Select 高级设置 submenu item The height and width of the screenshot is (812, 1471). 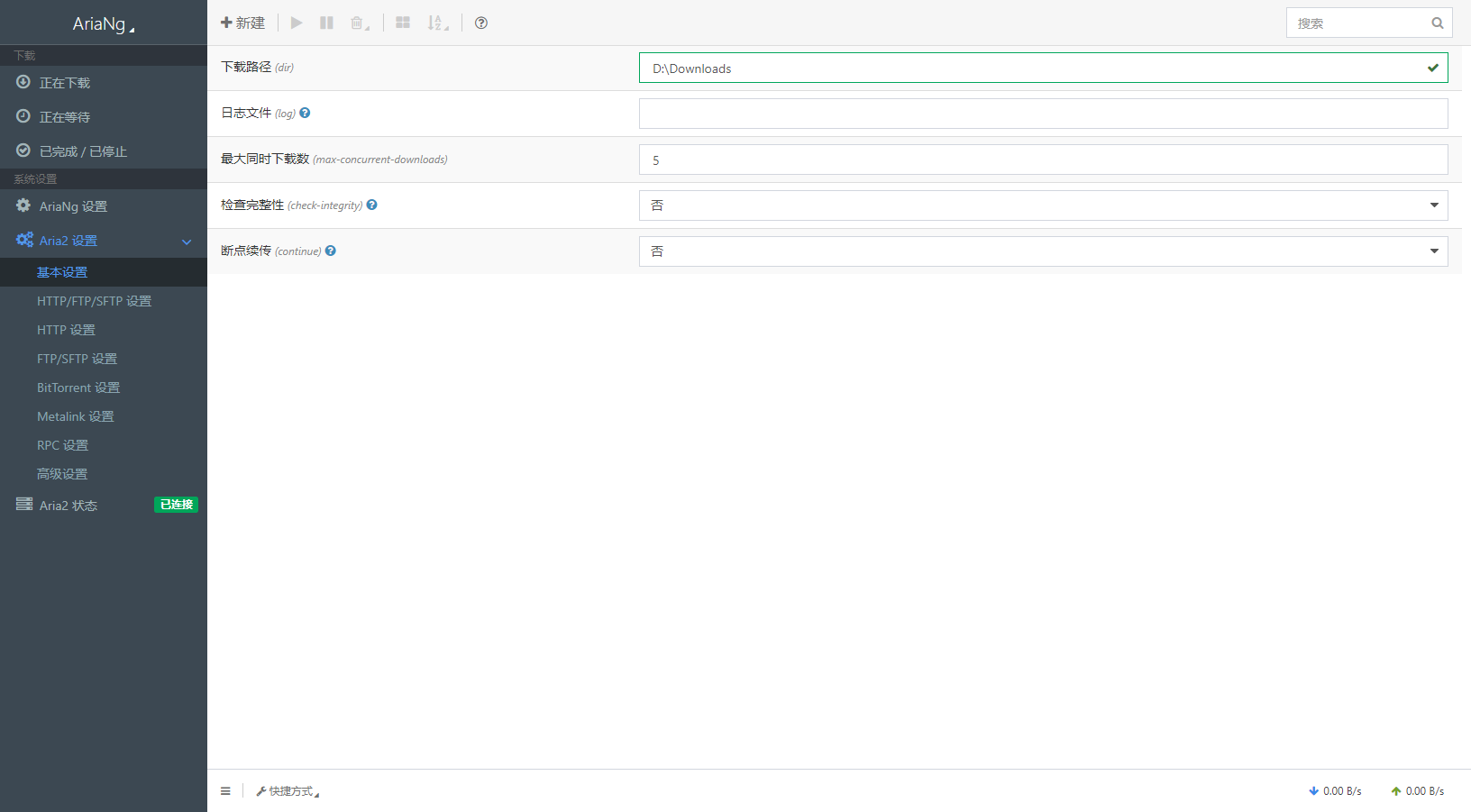click(x=104, y=474)
